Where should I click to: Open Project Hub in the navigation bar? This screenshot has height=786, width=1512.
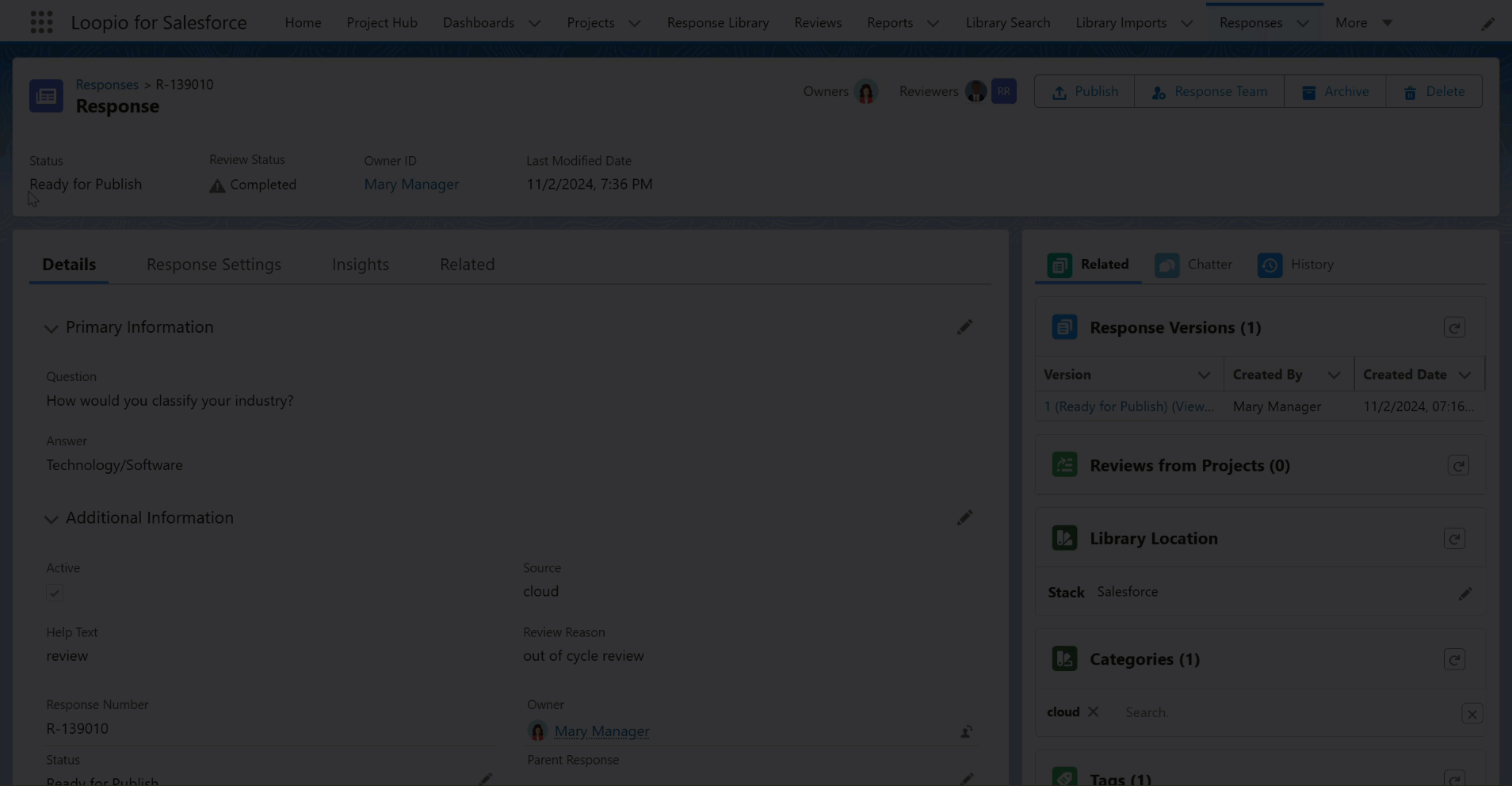point(382,23)
